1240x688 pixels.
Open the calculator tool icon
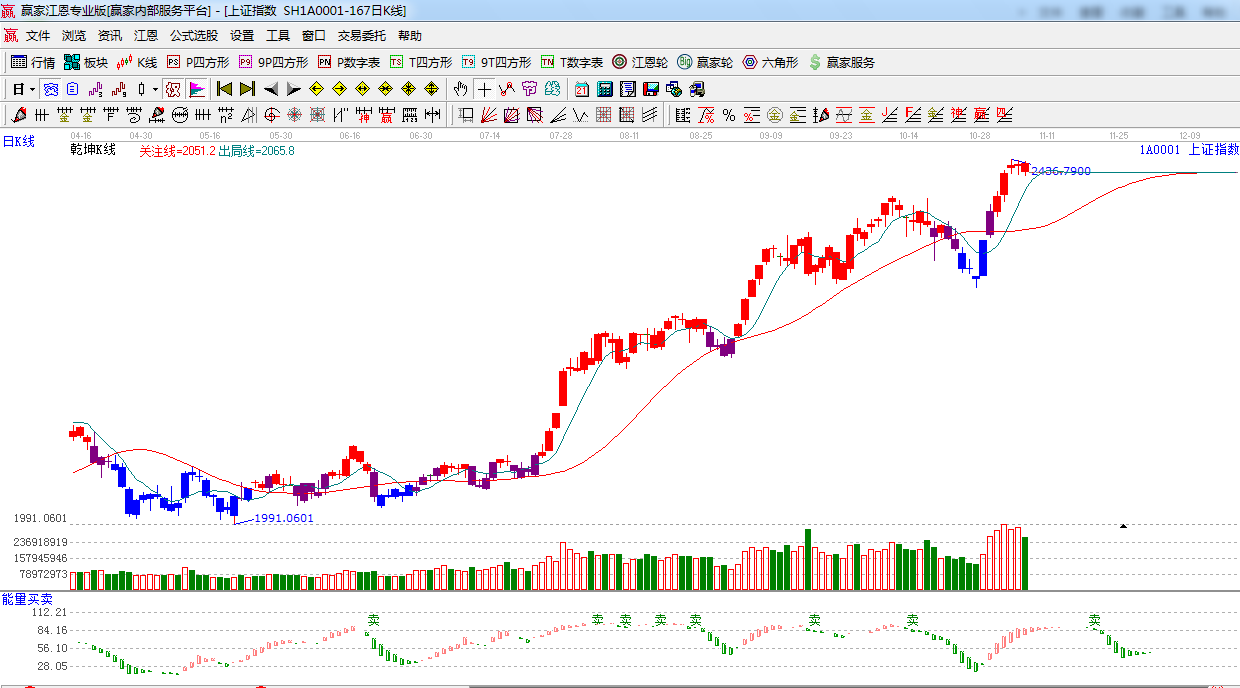(x=604, y=89)
